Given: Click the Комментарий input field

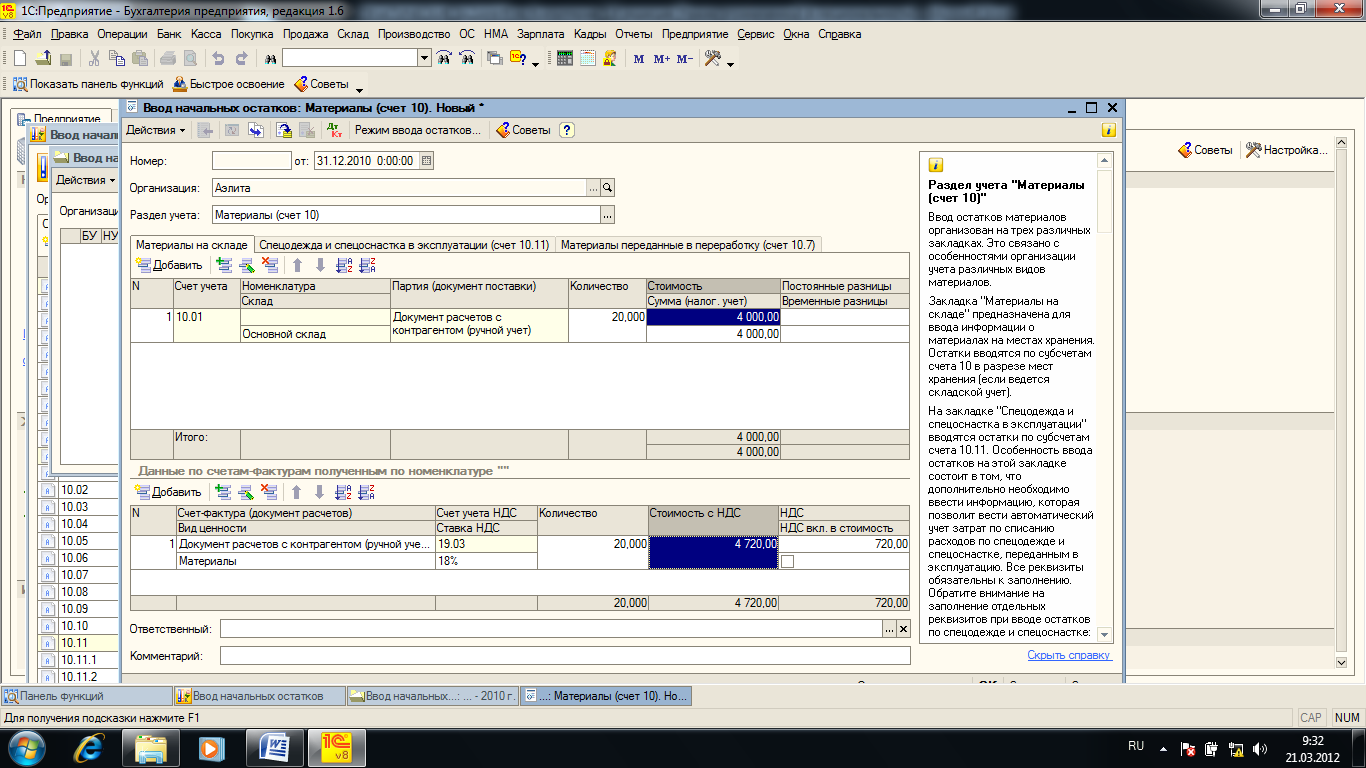Looking at the screenshot, I should coord(565,656).
